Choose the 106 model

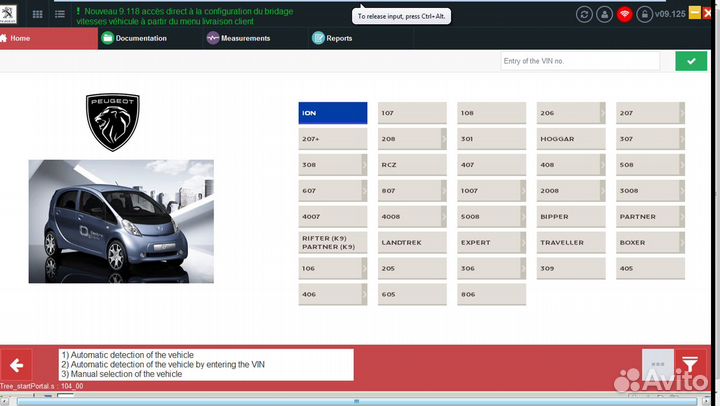point(333,269)
